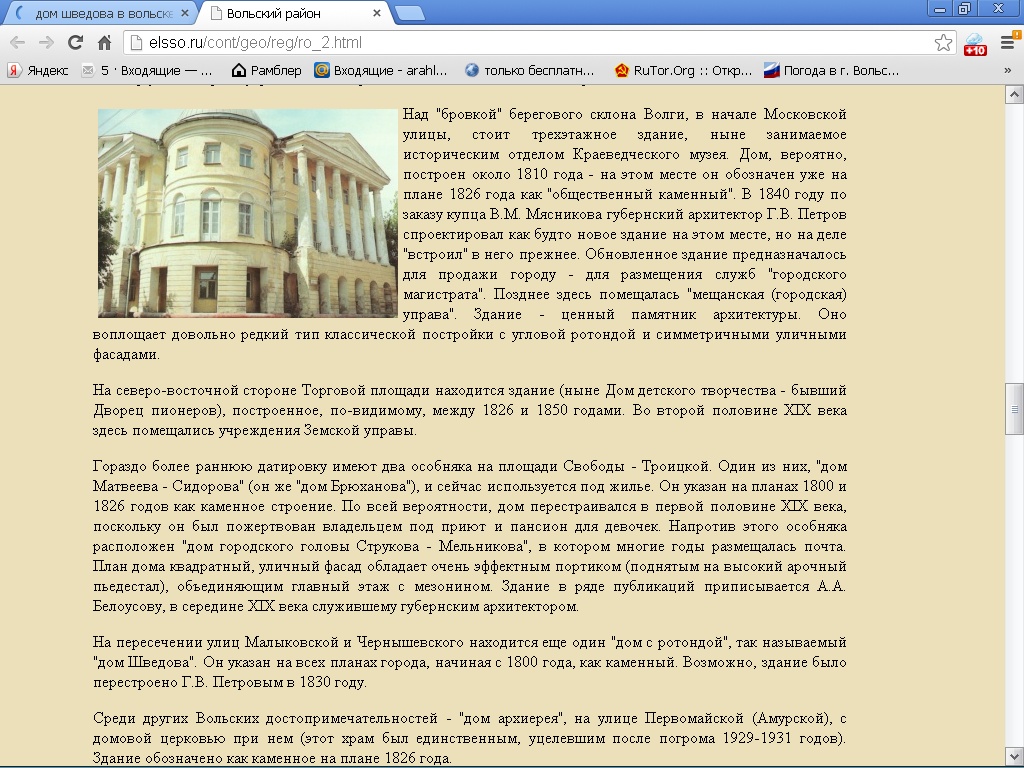Close the Вольский район tab

pyautogui.click(x=376, y=14)
